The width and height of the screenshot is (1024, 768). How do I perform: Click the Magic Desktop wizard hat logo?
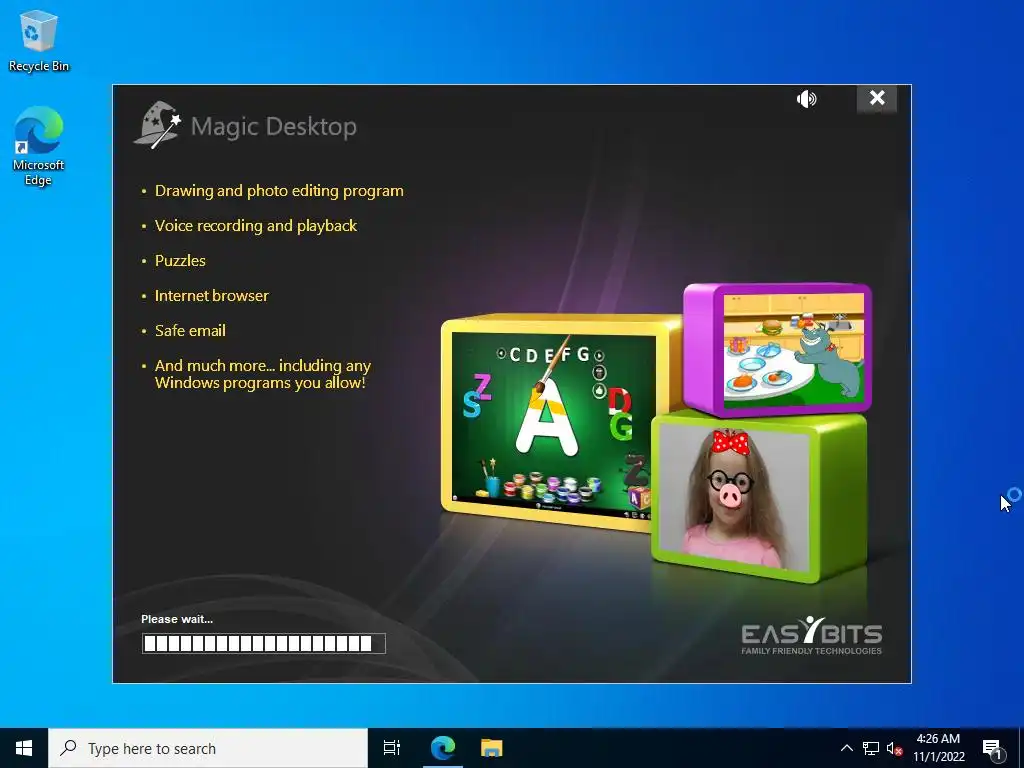pyautogui.click(x=157, y=124)
